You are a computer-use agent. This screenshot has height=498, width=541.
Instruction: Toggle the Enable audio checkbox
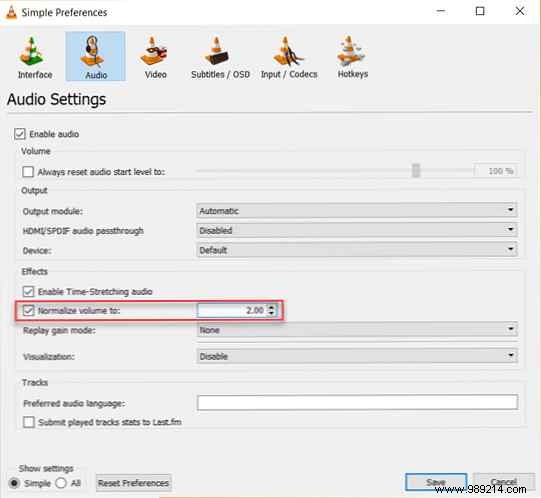click(20, 134)
